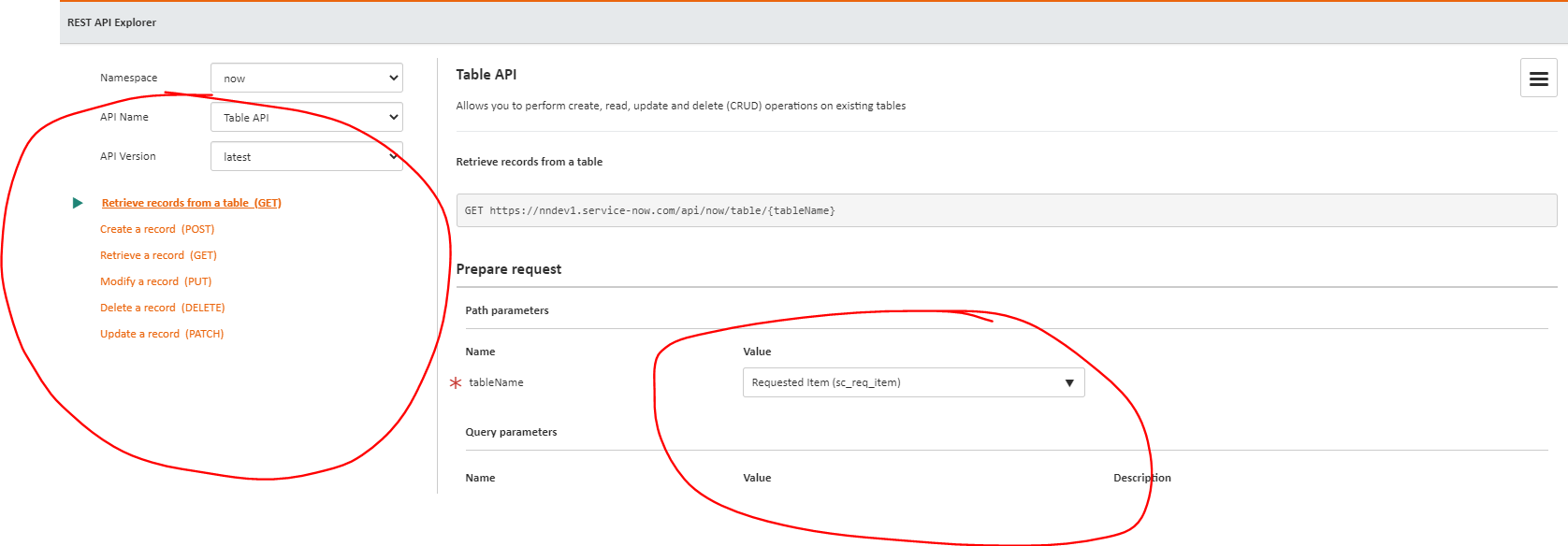Click the 'Description' column header in Query parameters
The image size is (1568, 546).
point(1142,478)
